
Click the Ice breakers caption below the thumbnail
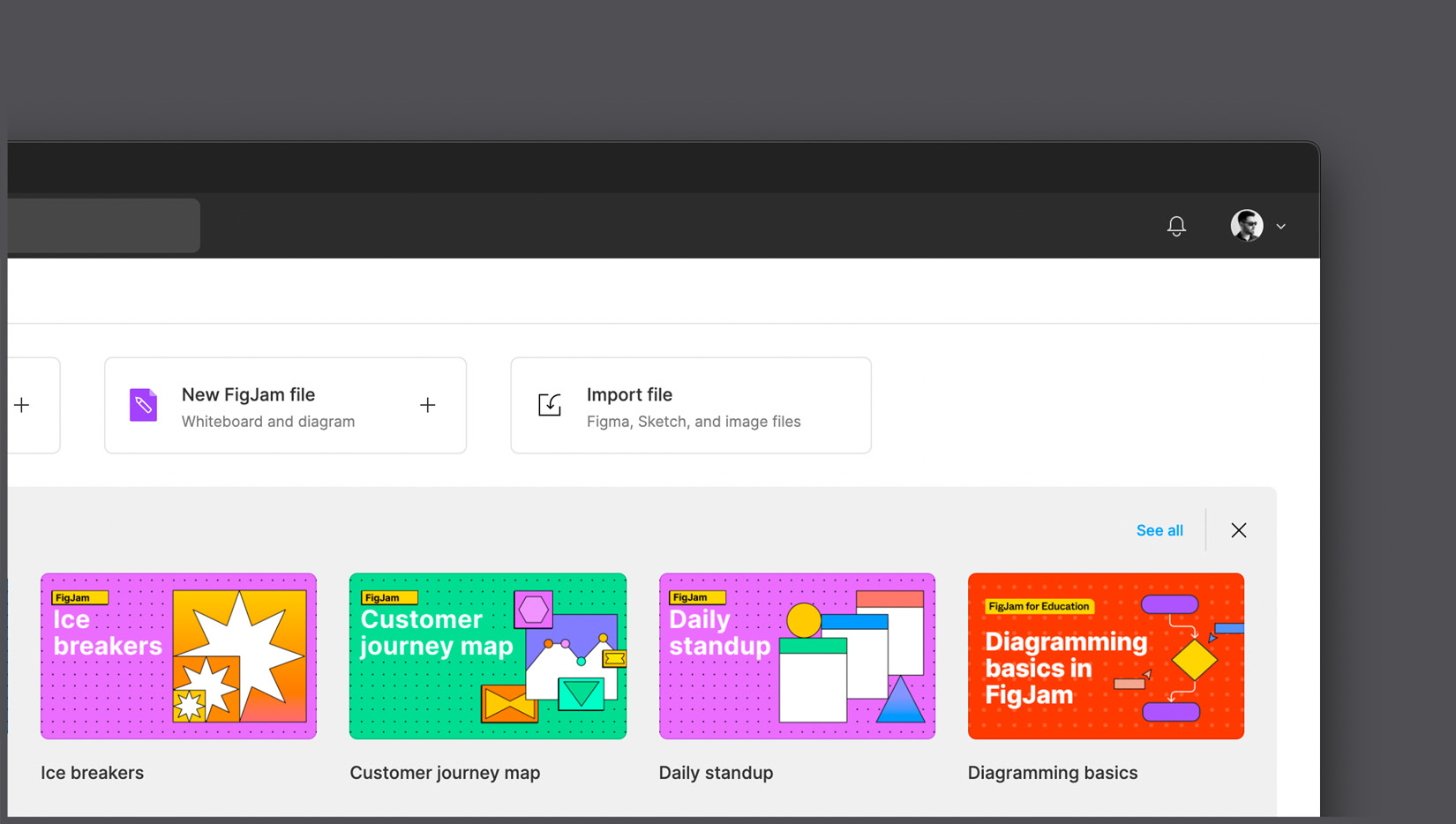point(93,773)
